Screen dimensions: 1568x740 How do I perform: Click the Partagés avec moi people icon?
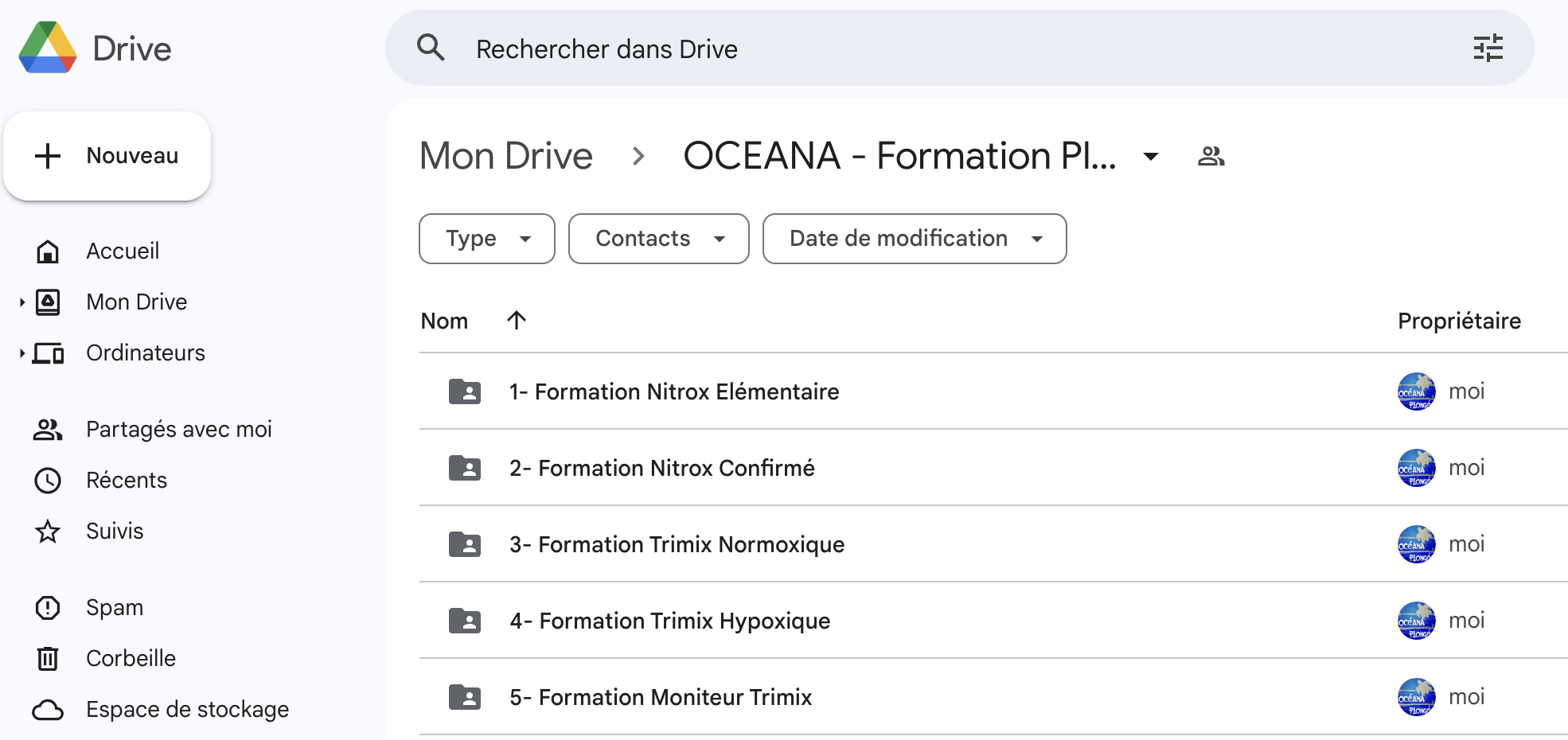48,430
